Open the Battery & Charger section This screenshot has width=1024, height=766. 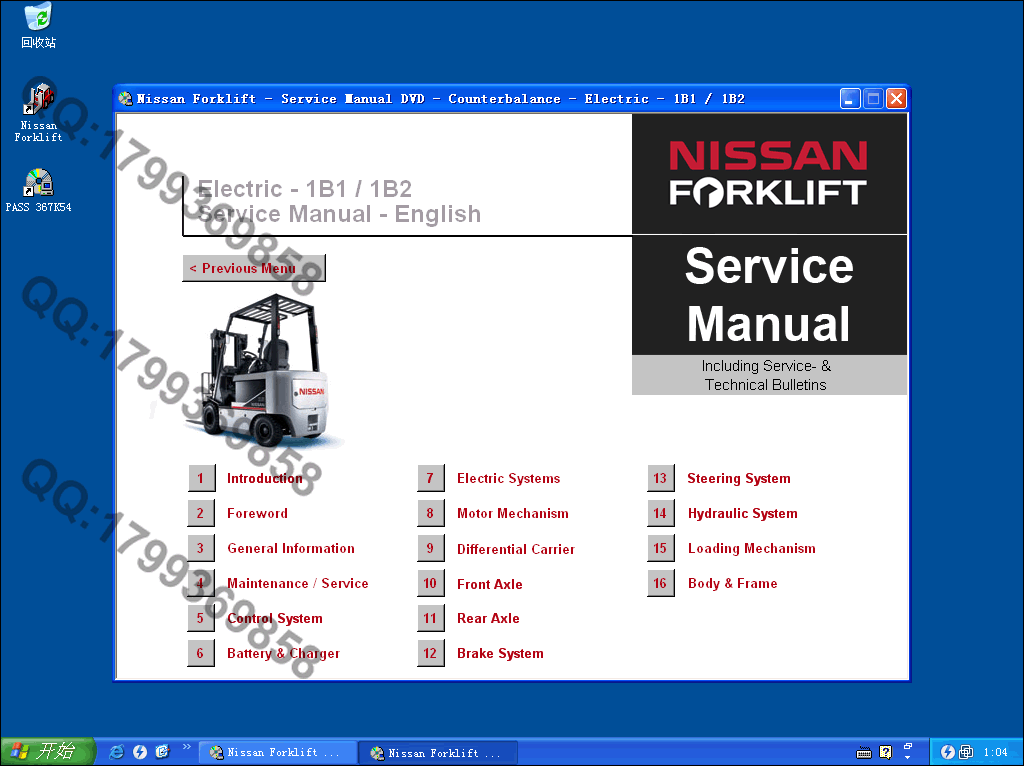click(x=283, y=654)
